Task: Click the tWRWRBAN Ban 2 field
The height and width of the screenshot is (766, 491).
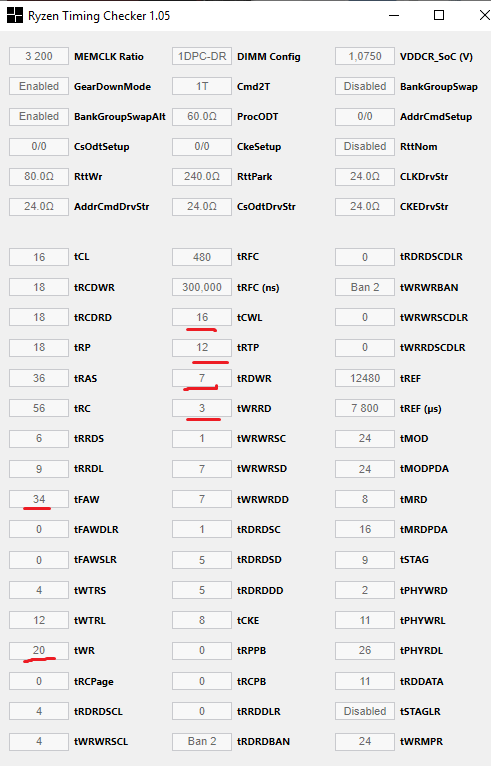Action: tap(365, 287)
